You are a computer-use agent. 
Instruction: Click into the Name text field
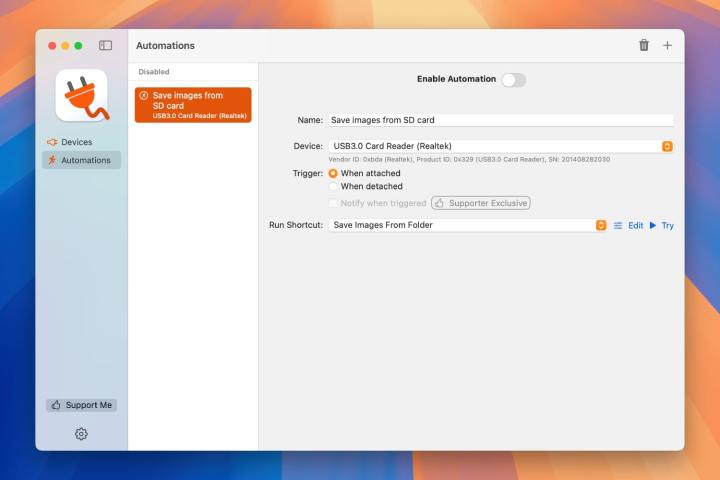point(500,120)
